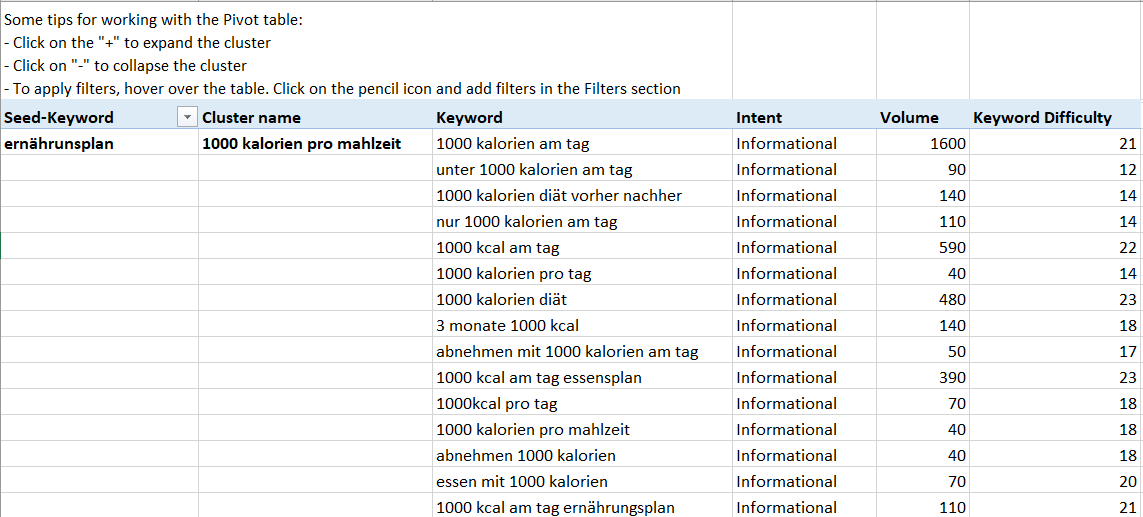This screenshot has width=1143, height=517.
Task: Select the Seed-Keyword column header
Action: click(x=100, y=117)
